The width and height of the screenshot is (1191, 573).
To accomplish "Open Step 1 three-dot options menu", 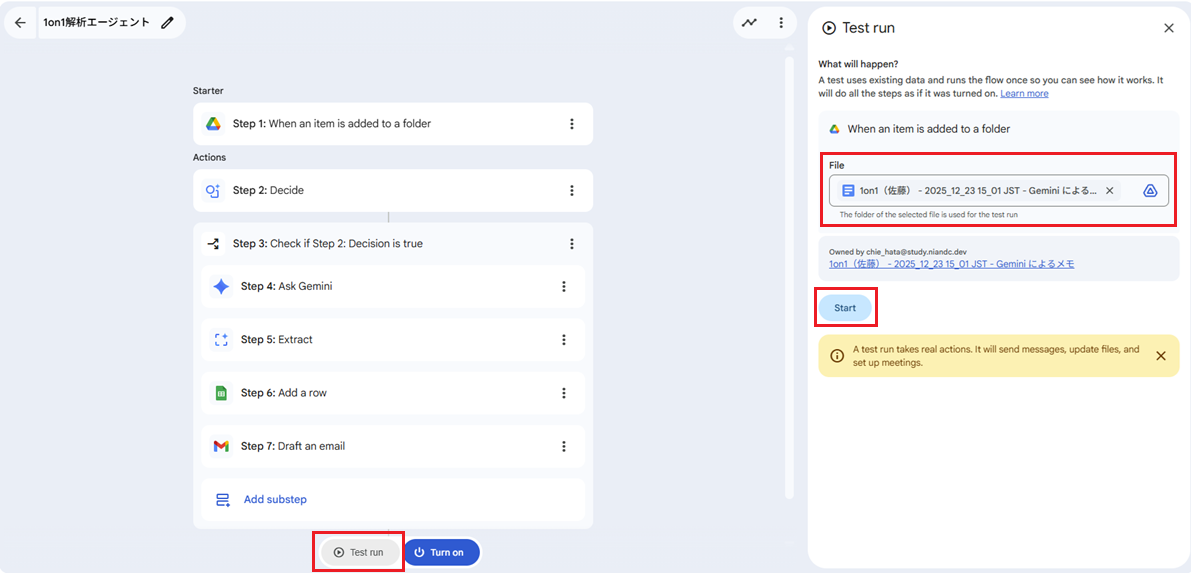I will pos(572,124).
